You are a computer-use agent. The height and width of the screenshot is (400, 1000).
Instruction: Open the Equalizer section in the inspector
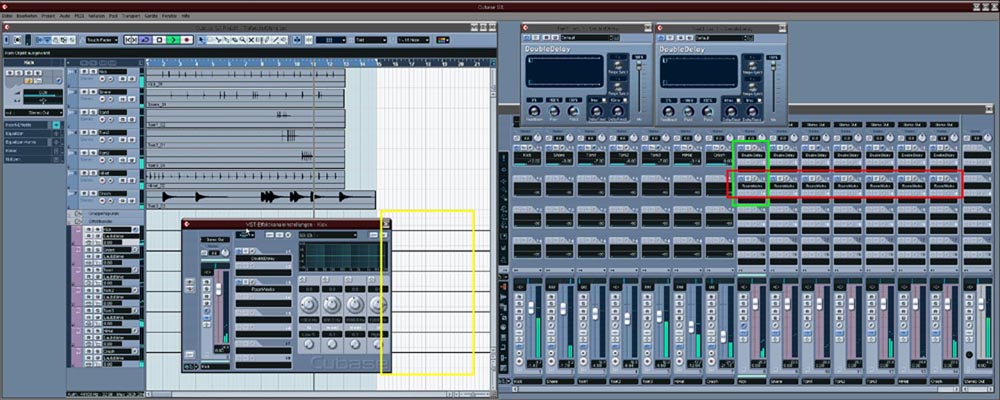click(x=34, y=133)
